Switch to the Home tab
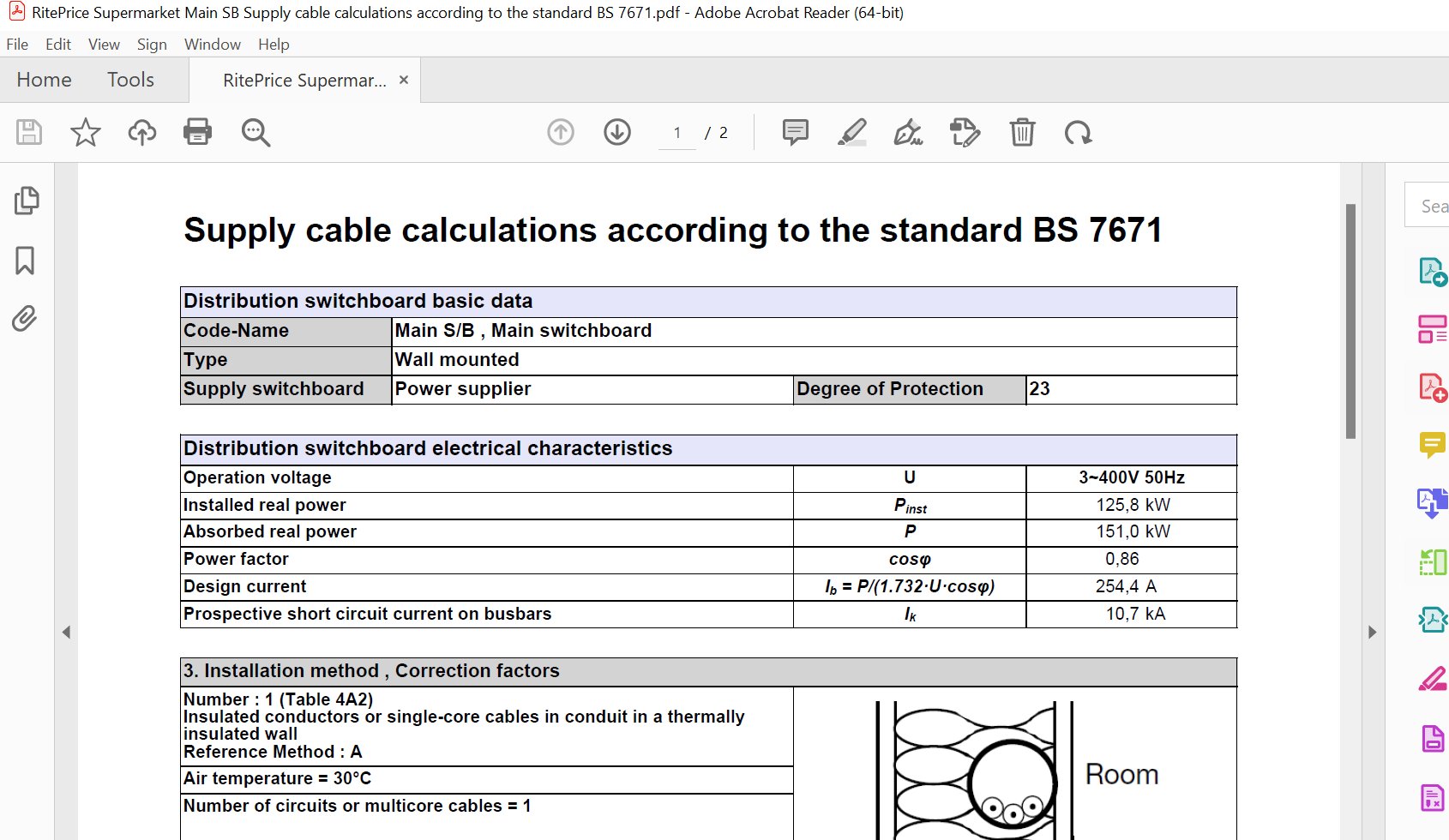Image resolution: width=1449 pixels, height=840 pixels. tap(44, 79)
